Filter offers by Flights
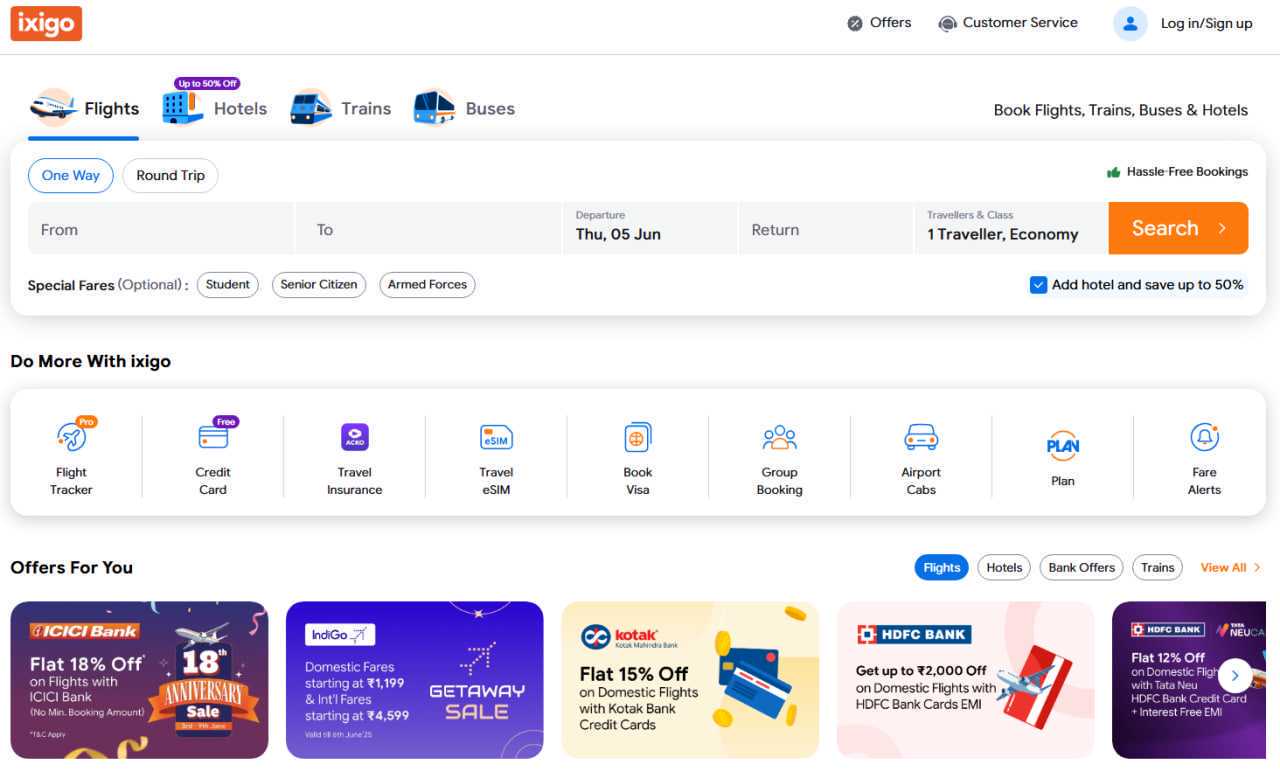Screen dimensions: 1280x771 coord(942,568)
